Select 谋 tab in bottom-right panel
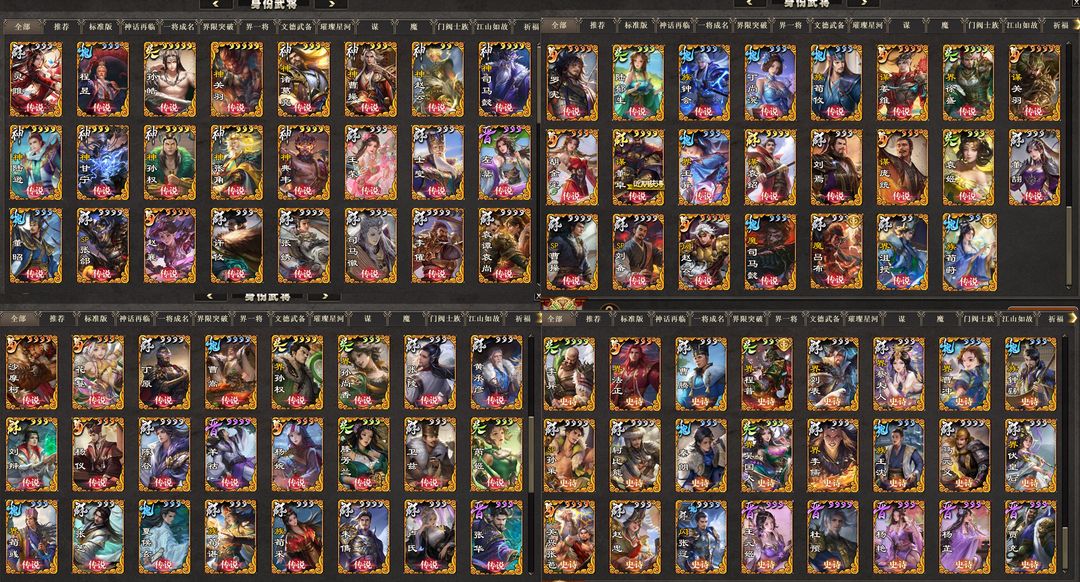This screenshot has height=582, width=1080. pos(902,319)
